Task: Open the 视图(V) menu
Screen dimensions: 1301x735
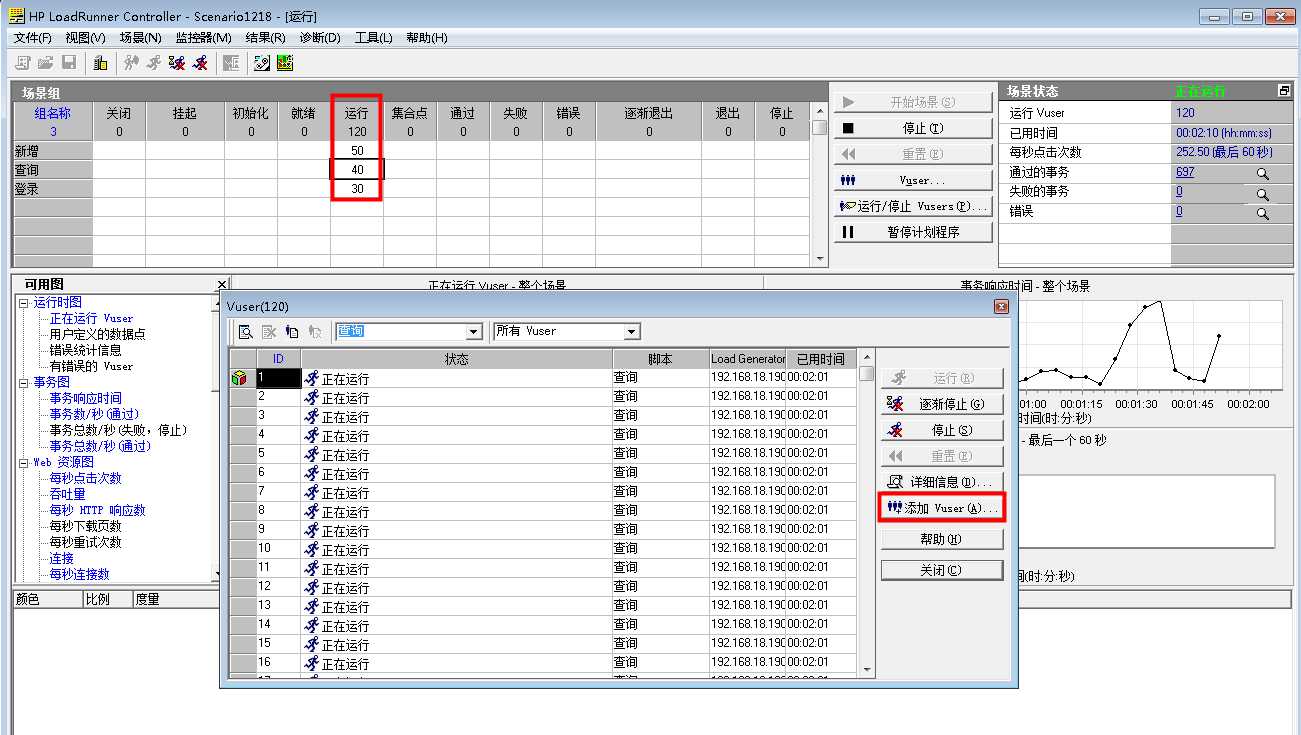Action: [85, 38]
